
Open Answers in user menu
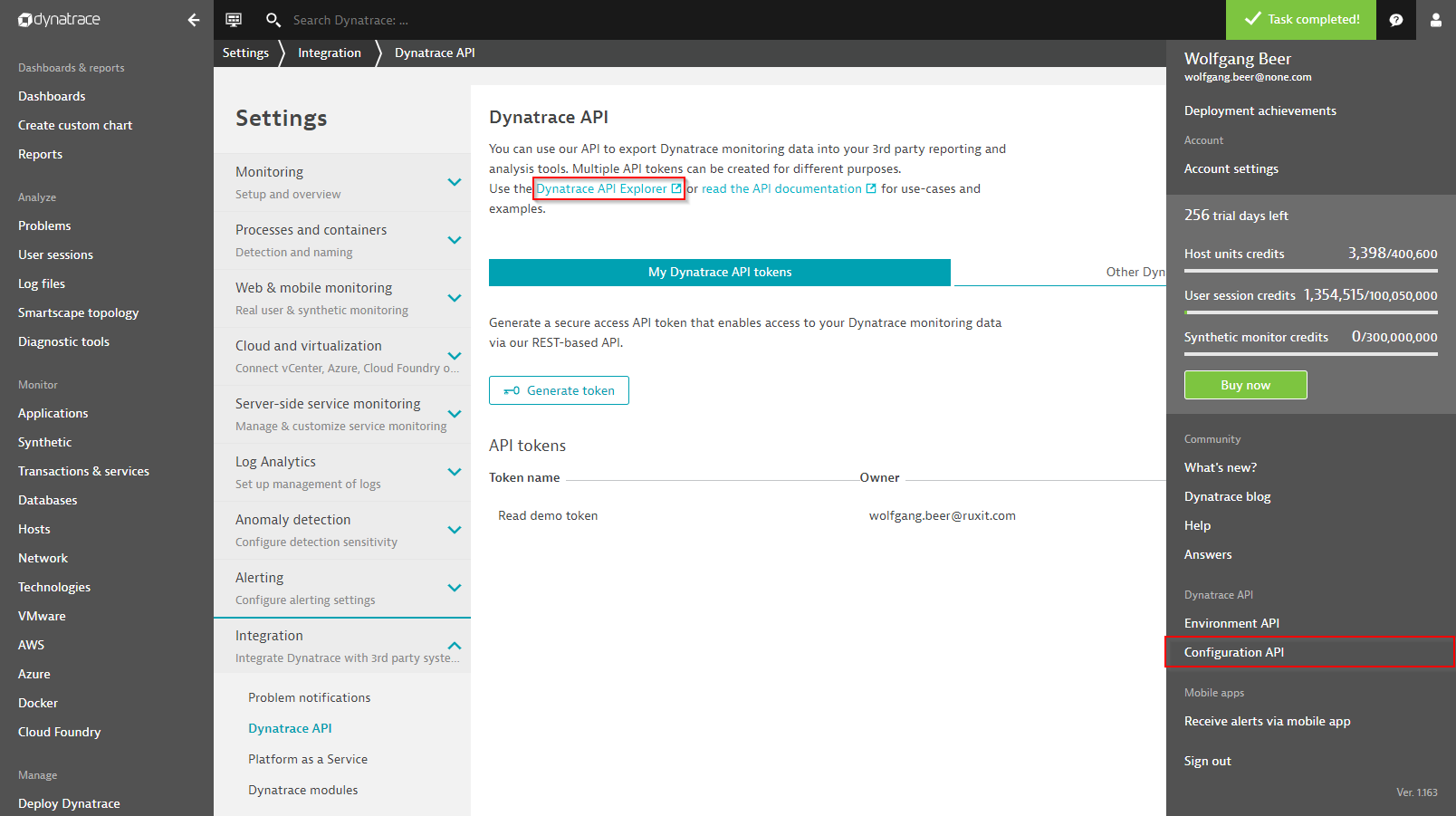click(1208, 554)
